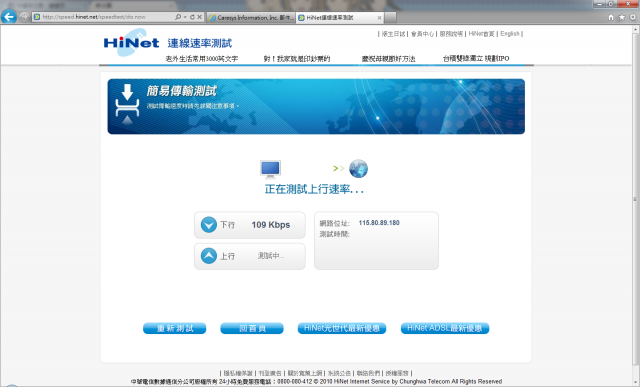Viewport: 640px width, 387px height.
Task: Click the globe icon above test status
Action: (x=358, y=169)
